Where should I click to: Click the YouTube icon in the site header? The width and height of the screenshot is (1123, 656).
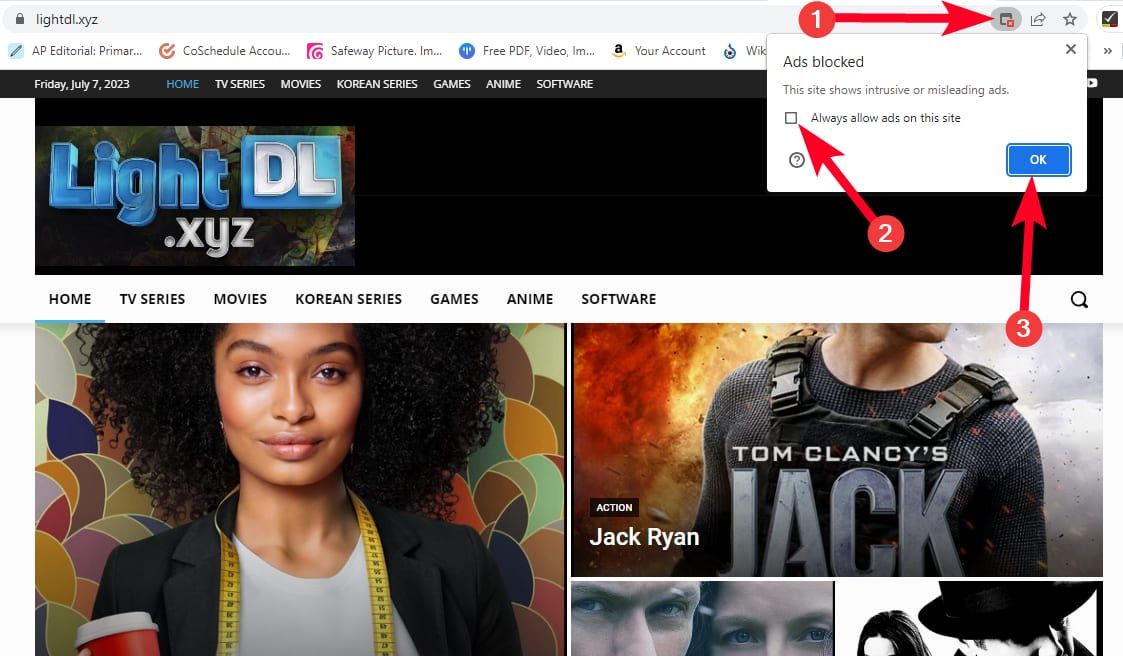click(1091, 84)
